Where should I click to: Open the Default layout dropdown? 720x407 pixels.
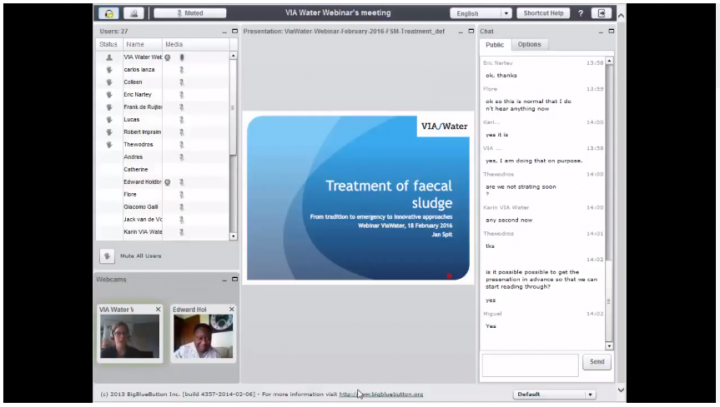(x=555, y=394)
